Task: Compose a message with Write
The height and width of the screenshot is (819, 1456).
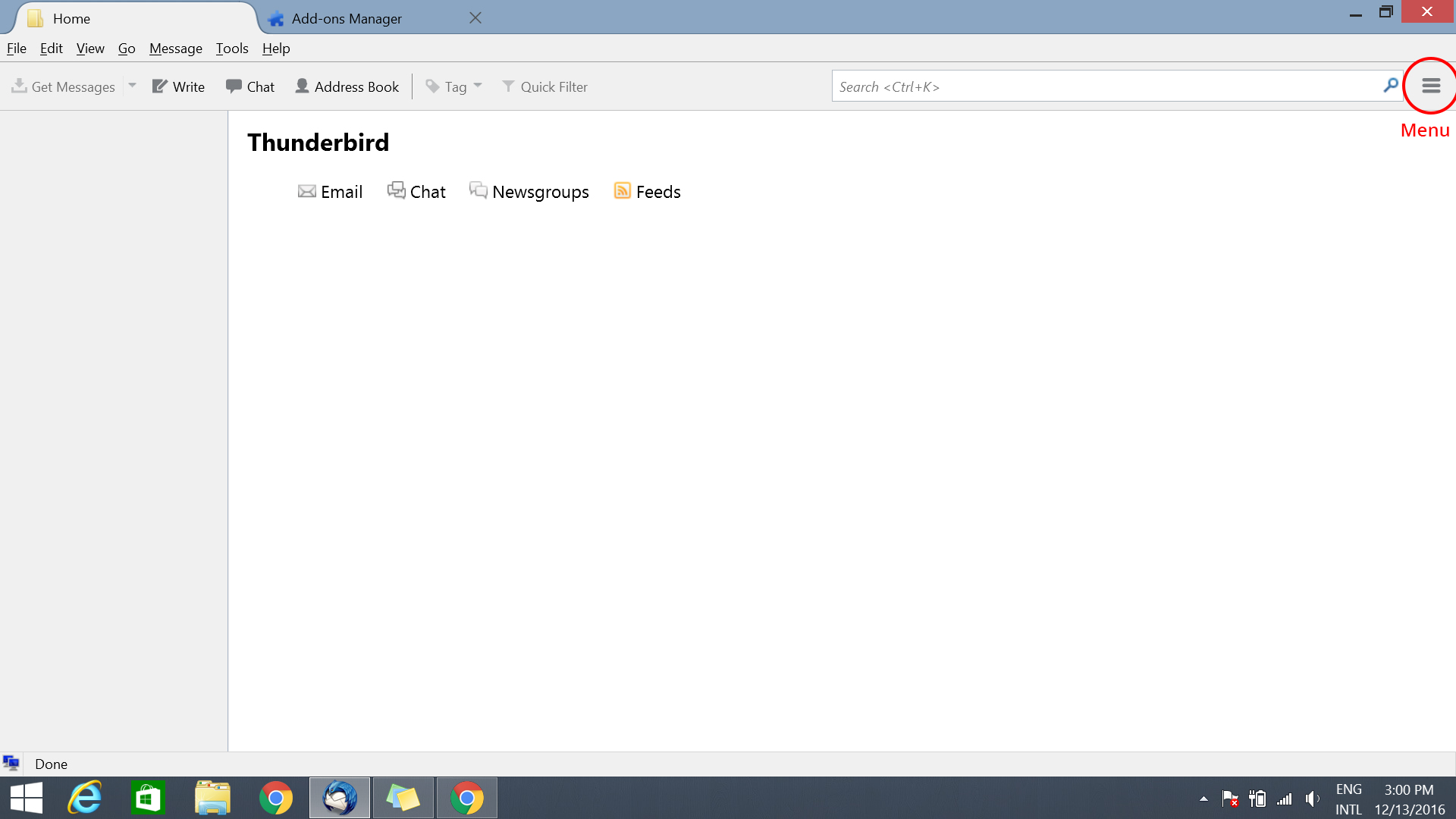Action: (178, 86)
